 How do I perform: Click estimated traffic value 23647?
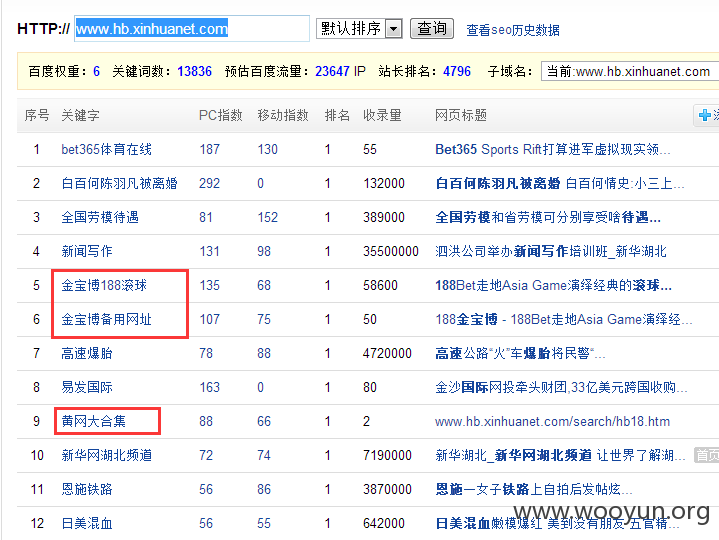point(332,72)
